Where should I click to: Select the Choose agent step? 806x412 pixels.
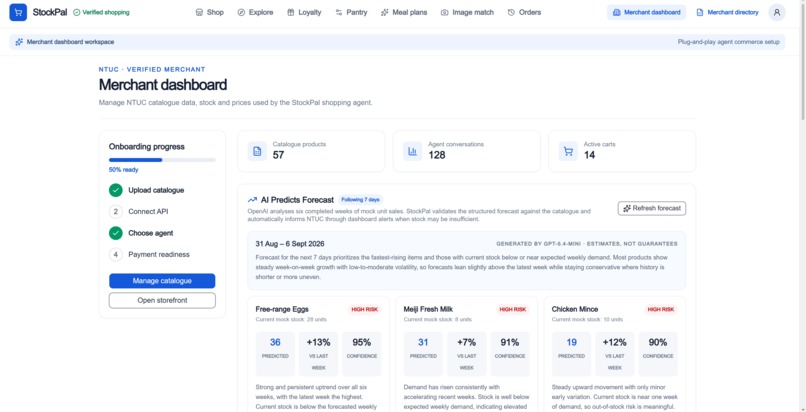[x=151, y=233]
